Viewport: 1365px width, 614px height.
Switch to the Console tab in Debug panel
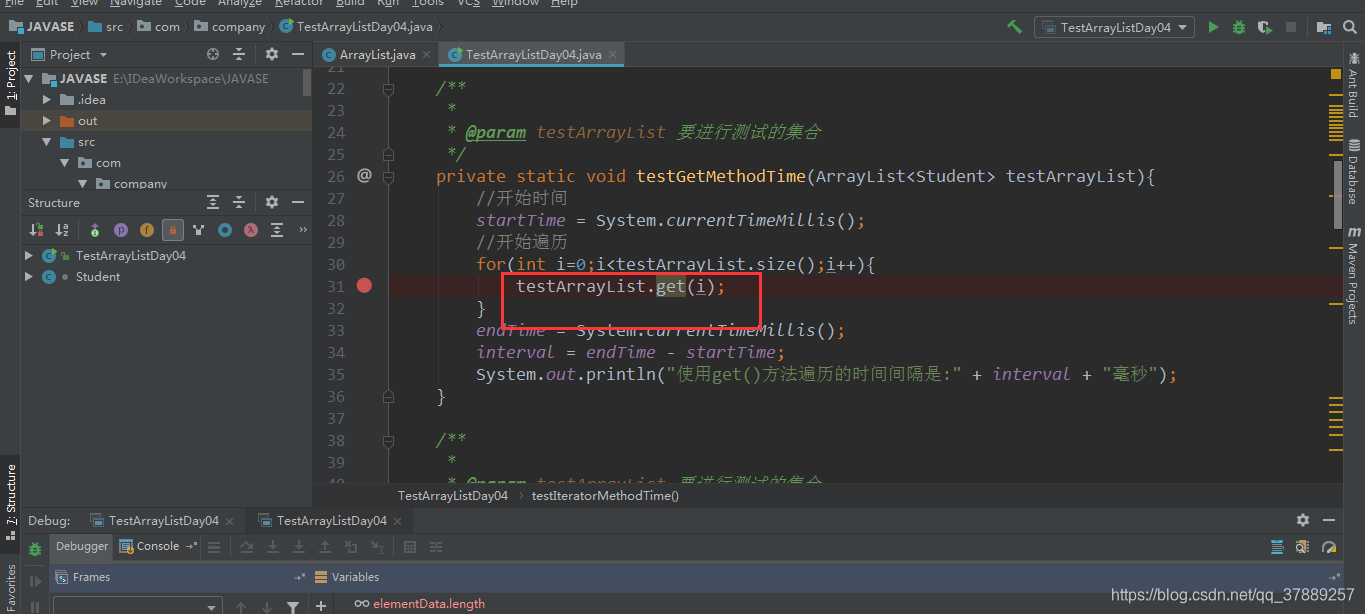pyautogui.click(x=158, y=546)
